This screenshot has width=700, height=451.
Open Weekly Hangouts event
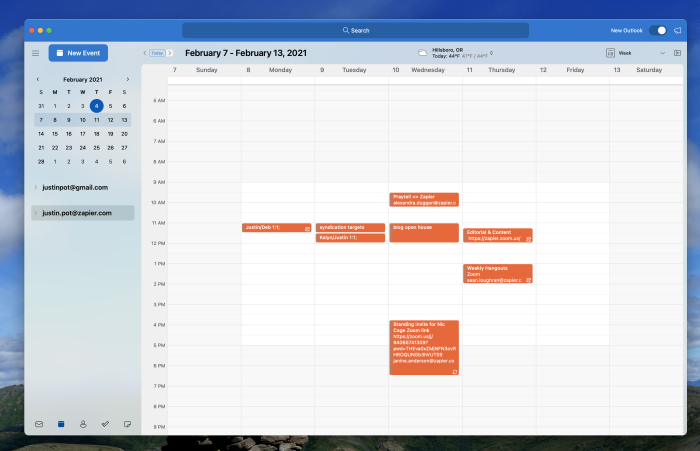[498, 274]
